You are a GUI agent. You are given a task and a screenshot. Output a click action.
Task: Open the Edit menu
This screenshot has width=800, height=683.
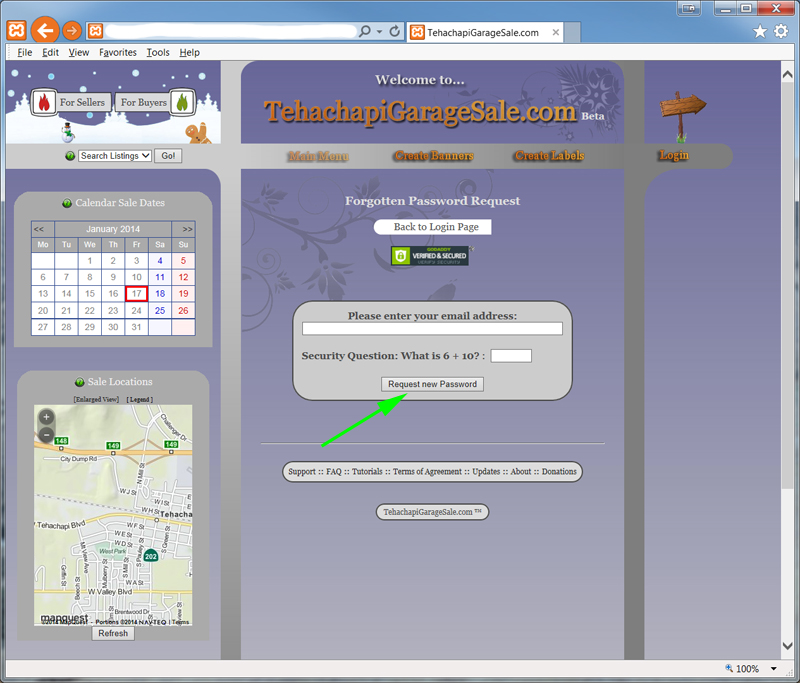(50, 53)
